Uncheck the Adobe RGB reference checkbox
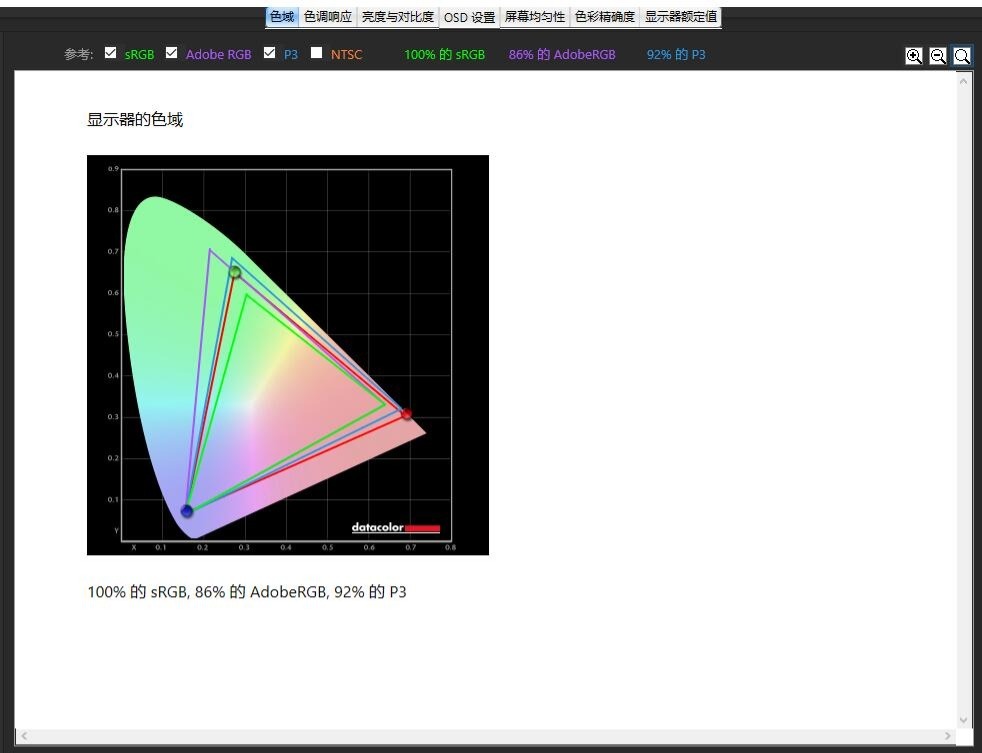Image resolution: width=982 pixels, height=753 pixels. click(172, 53)
